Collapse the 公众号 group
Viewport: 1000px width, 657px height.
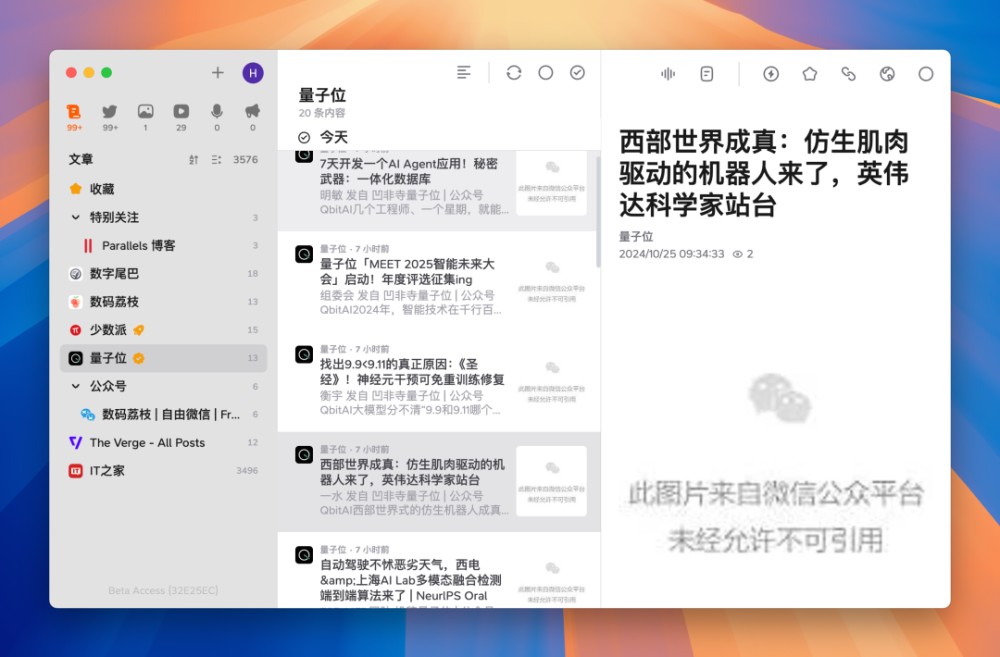(75, 386)
